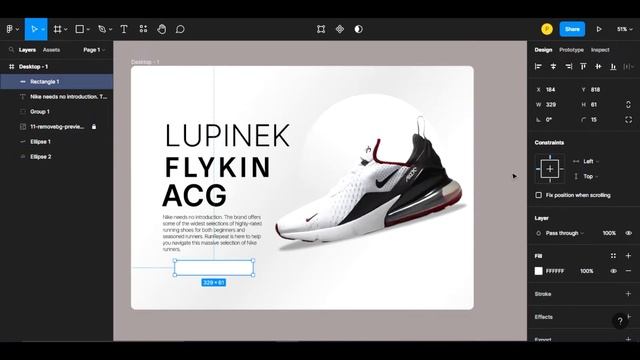Screen dimensions: 640x360
Task: Toggle layer visibility eye icon
Action: pos(629,233)
